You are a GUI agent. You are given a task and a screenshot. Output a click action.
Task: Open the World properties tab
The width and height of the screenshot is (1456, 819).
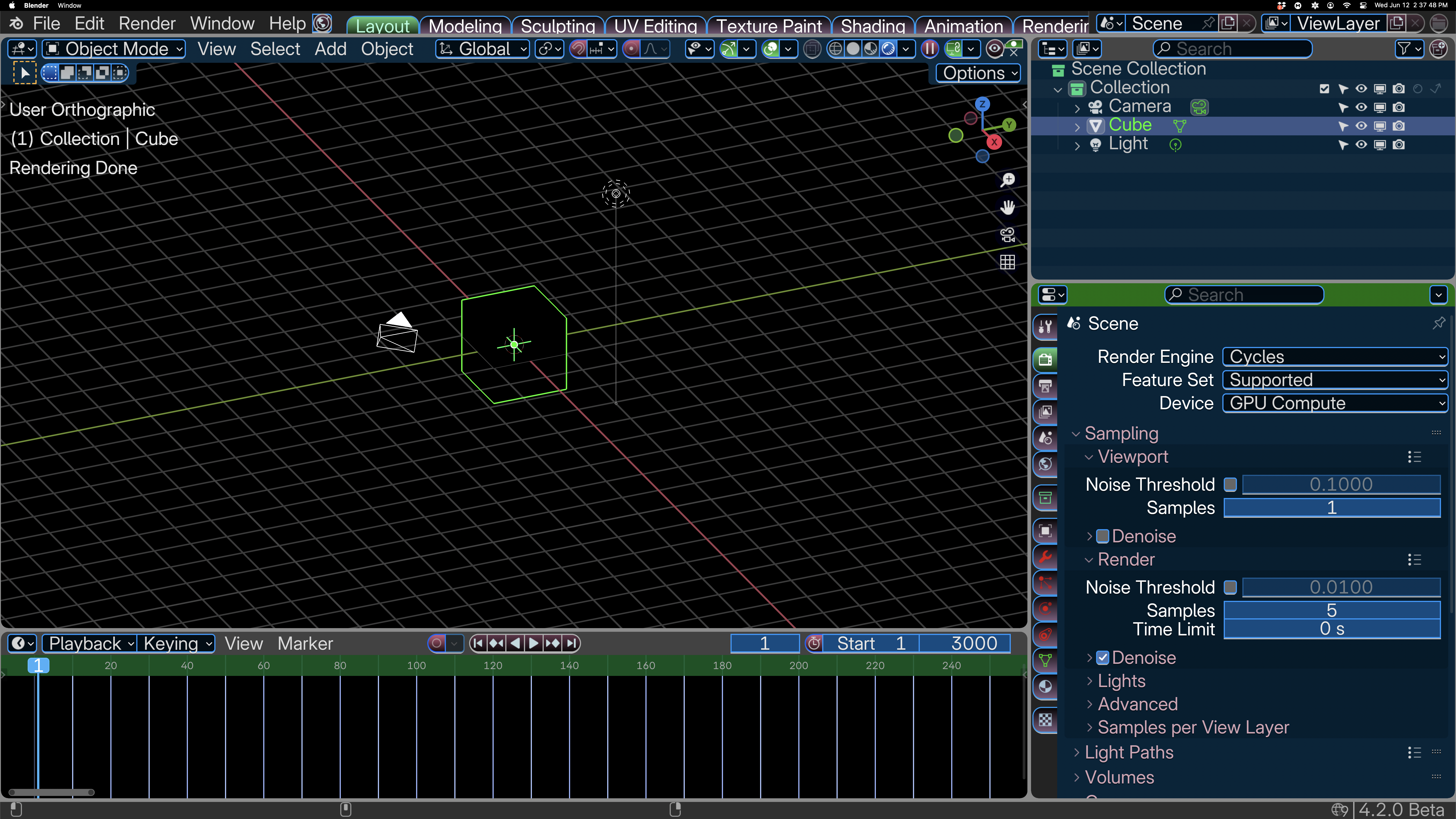pos(1045,464)
